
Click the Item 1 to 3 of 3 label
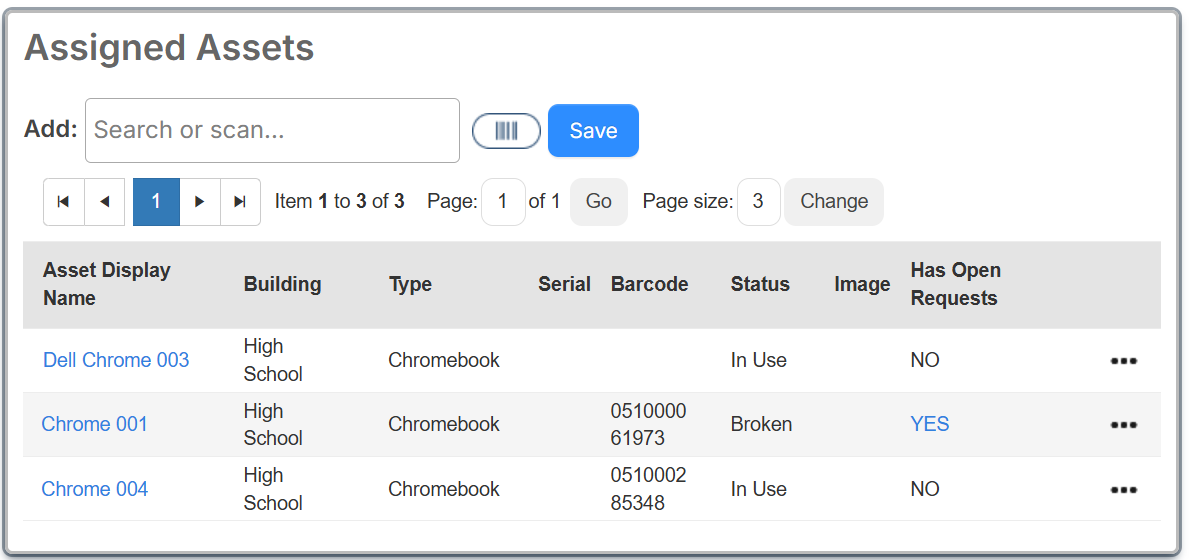[339, 202]
